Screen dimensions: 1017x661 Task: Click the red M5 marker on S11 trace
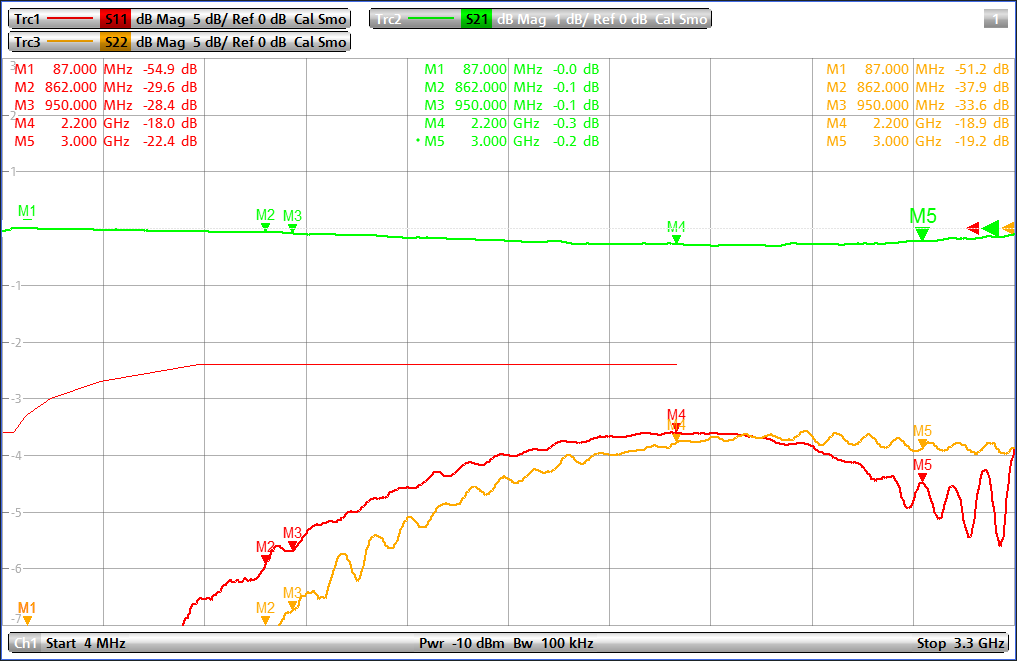point(922,477)
